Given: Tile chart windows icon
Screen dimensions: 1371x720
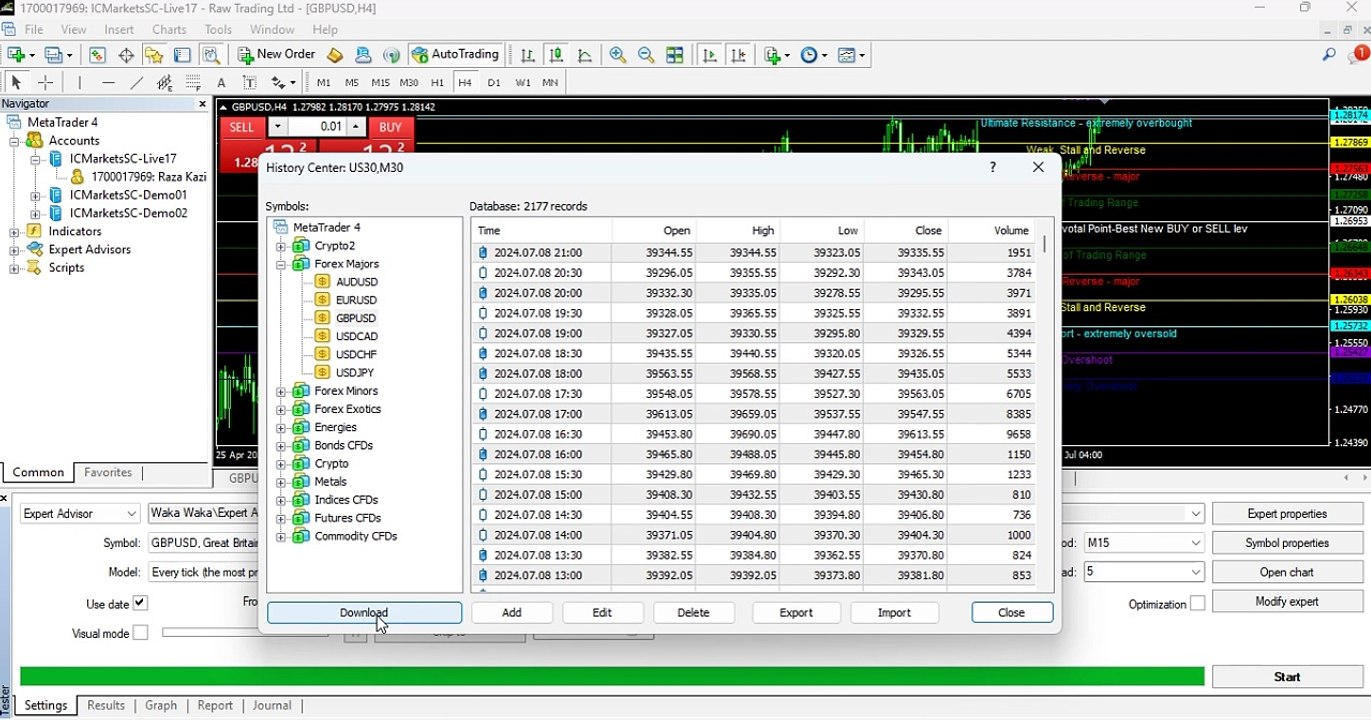Looking at the screenshot, I should (x=675, y=55).
